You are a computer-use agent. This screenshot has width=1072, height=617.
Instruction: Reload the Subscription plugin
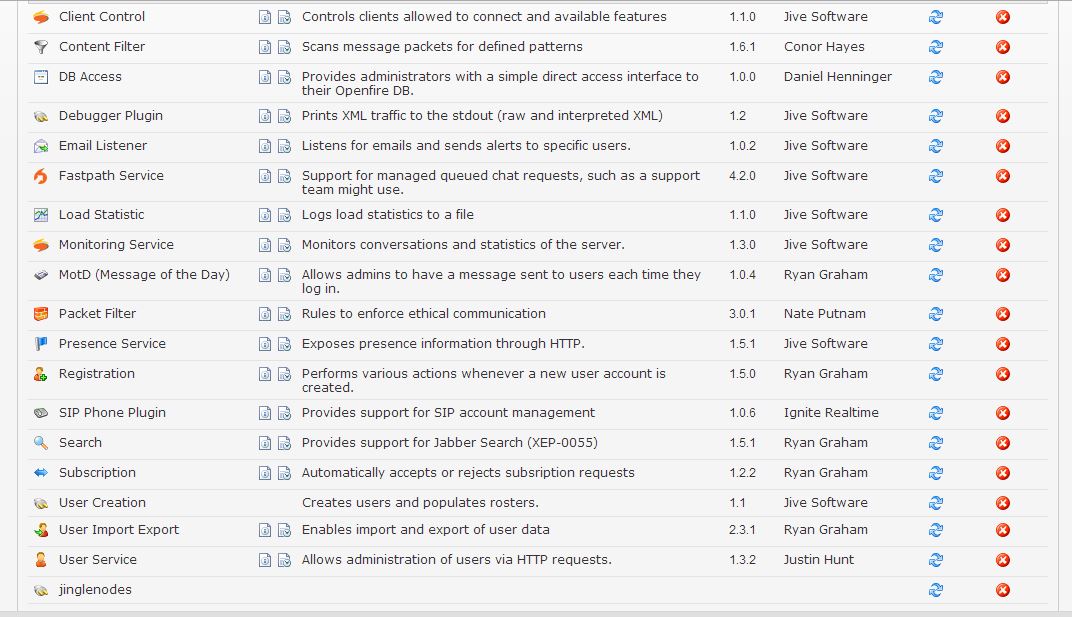pyautogui.click(x=936, y=474)
